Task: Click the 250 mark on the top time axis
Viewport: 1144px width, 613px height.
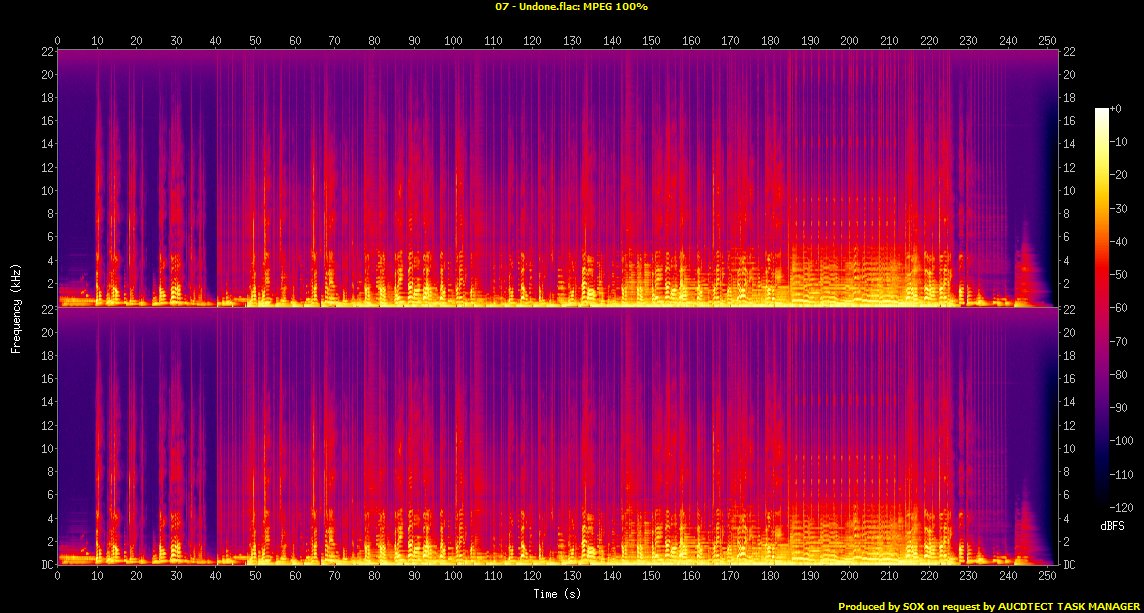Action: pos(1047,41)
